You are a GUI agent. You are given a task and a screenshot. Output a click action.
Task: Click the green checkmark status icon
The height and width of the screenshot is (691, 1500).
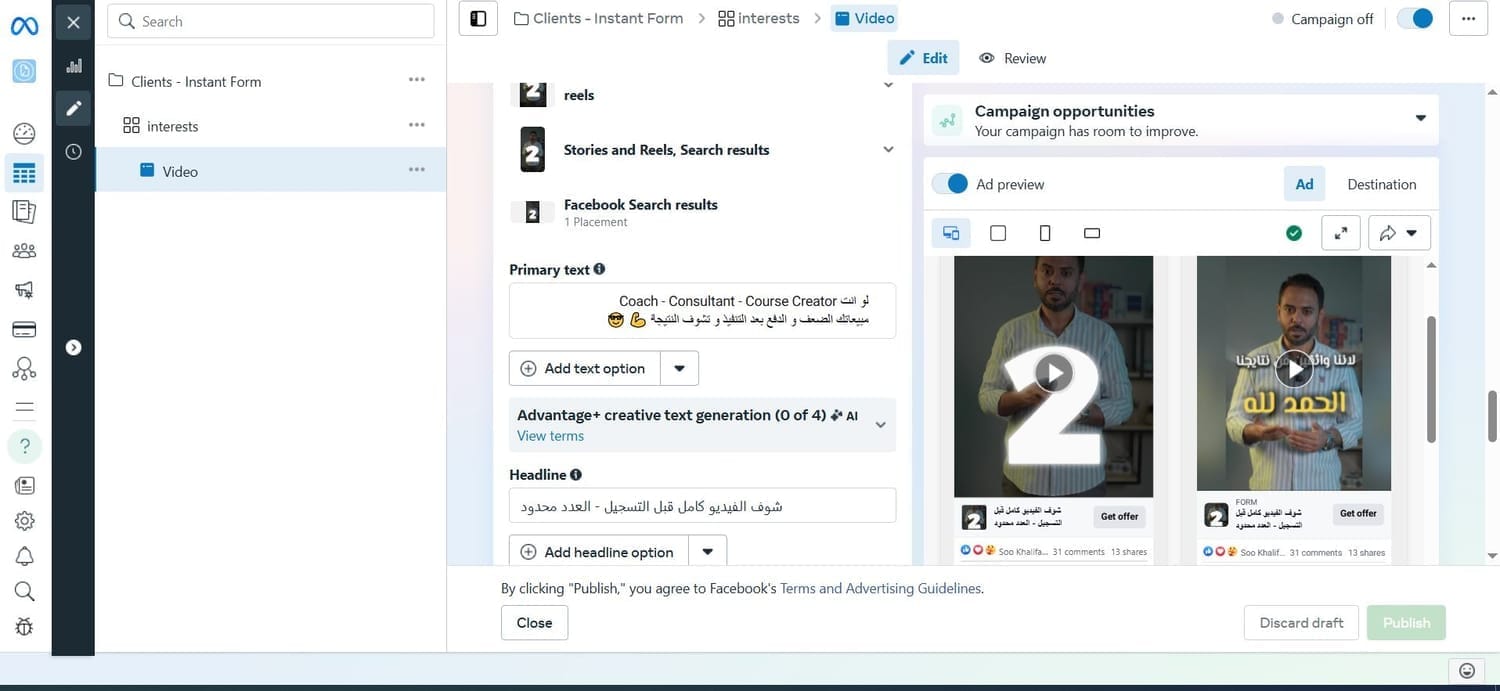point(1294,233)
